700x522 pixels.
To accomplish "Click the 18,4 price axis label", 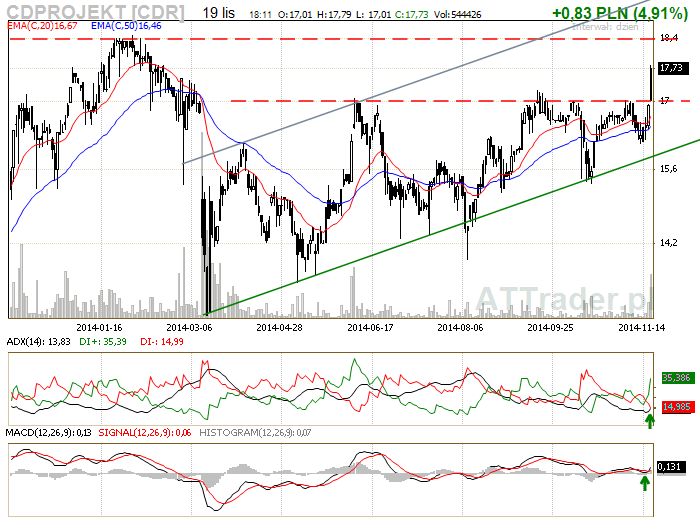I will click(669, 38).
